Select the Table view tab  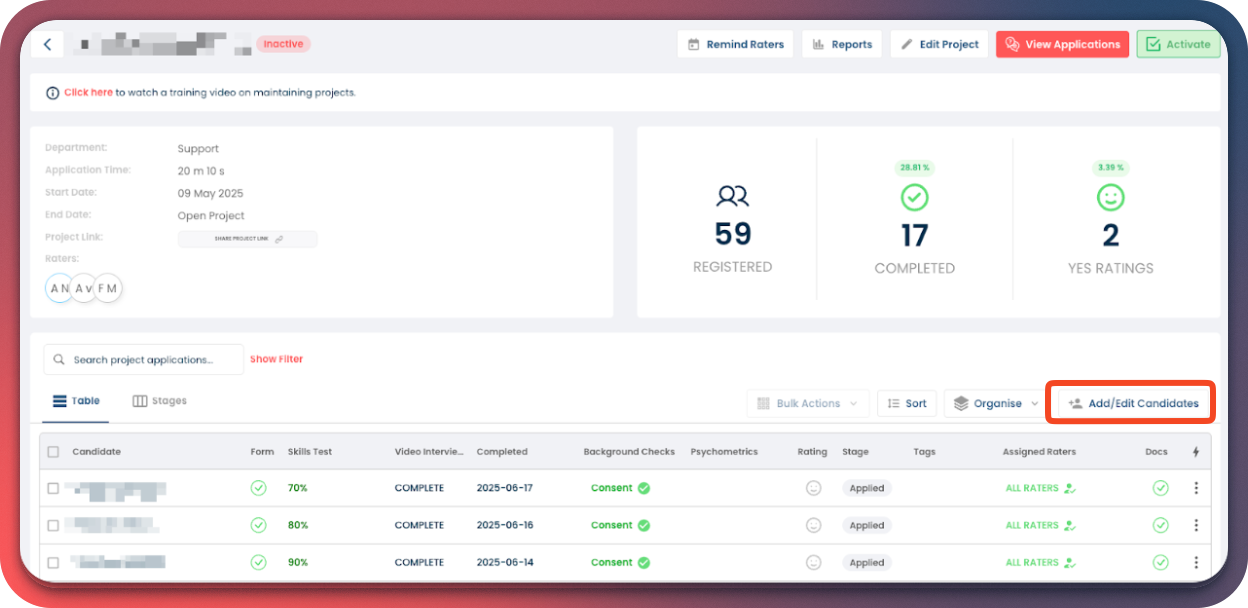tap(77, 401)
